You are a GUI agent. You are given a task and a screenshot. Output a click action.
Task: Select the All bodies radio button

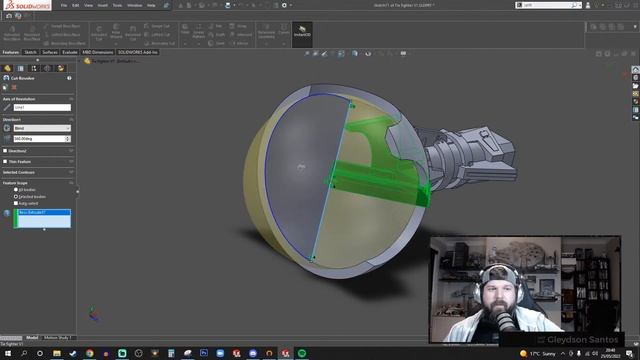tap(16, 190)
